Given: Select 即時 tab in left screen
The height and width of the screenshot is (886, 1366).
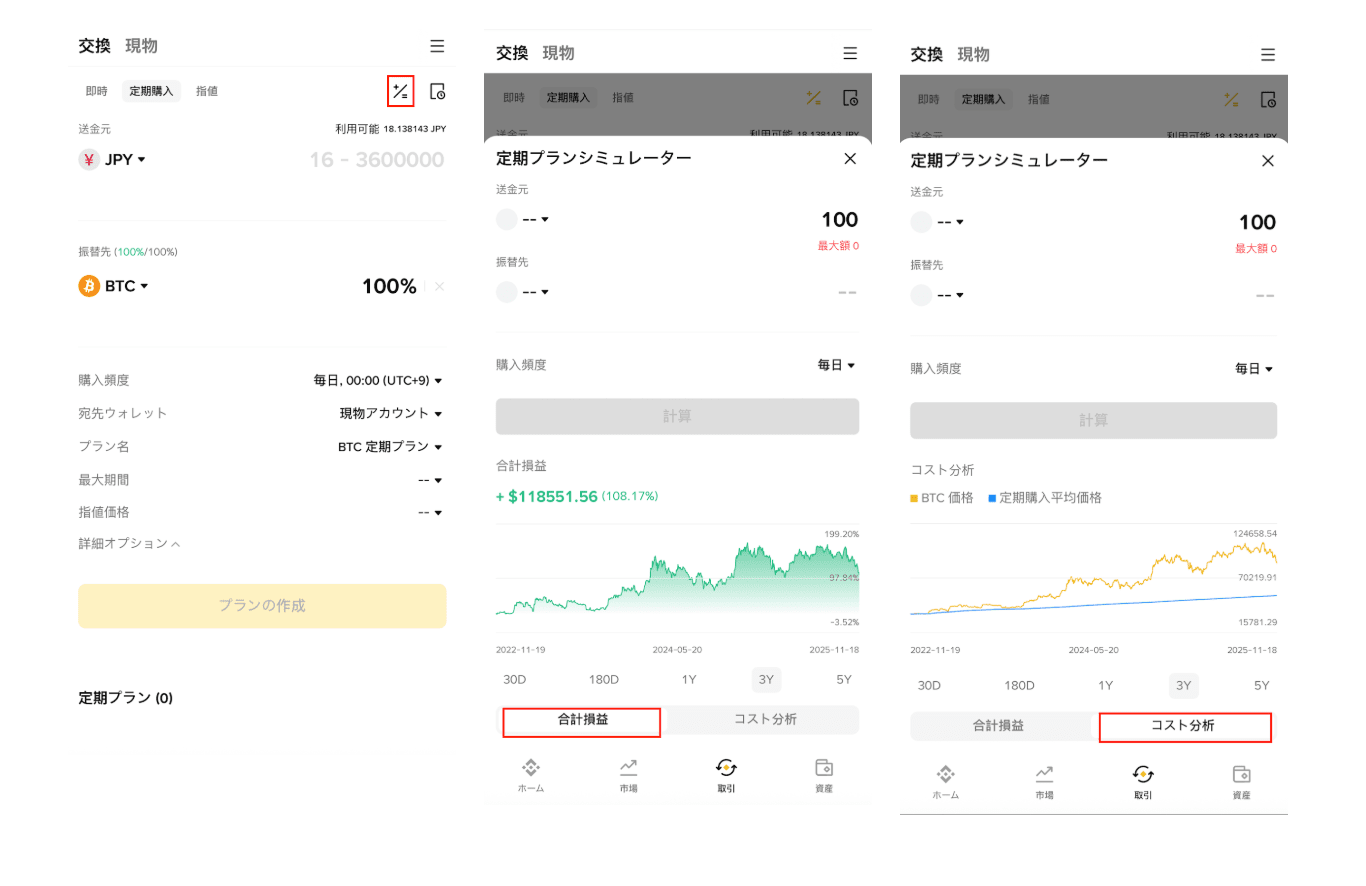Looking at the screenshot, I should [x=96, y=91].
